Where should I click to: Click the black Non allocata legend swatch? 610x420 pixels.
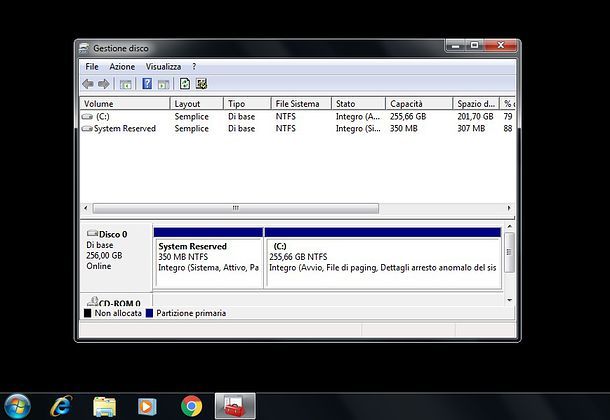(x=88, y=313)
